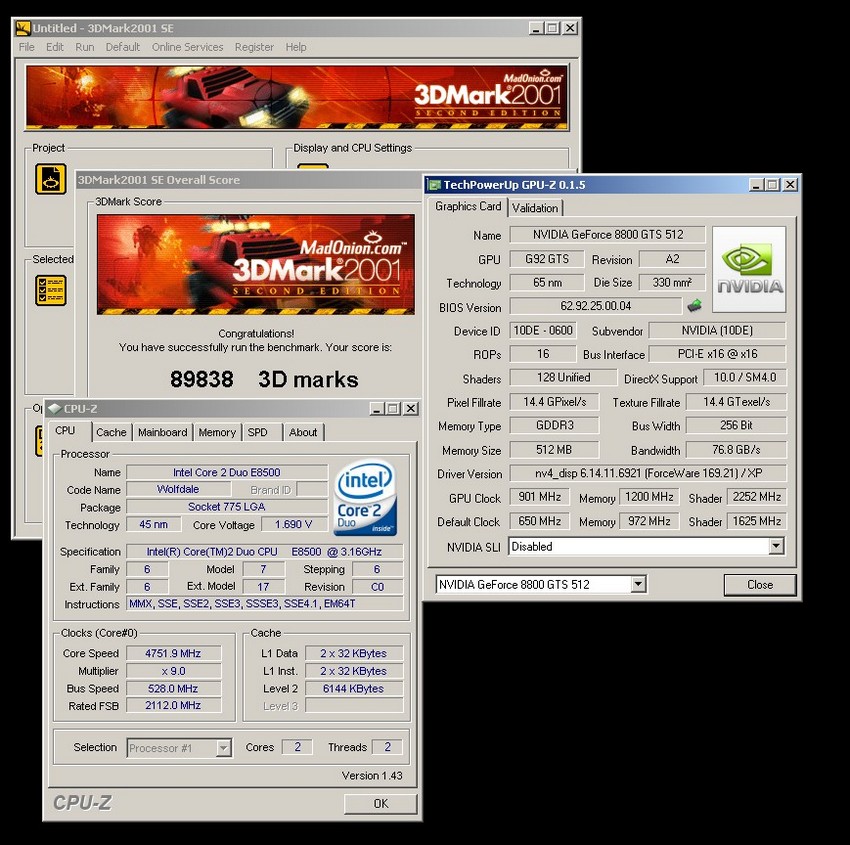Click the Core Speed 4751.9 MHz field

point(173,653)
